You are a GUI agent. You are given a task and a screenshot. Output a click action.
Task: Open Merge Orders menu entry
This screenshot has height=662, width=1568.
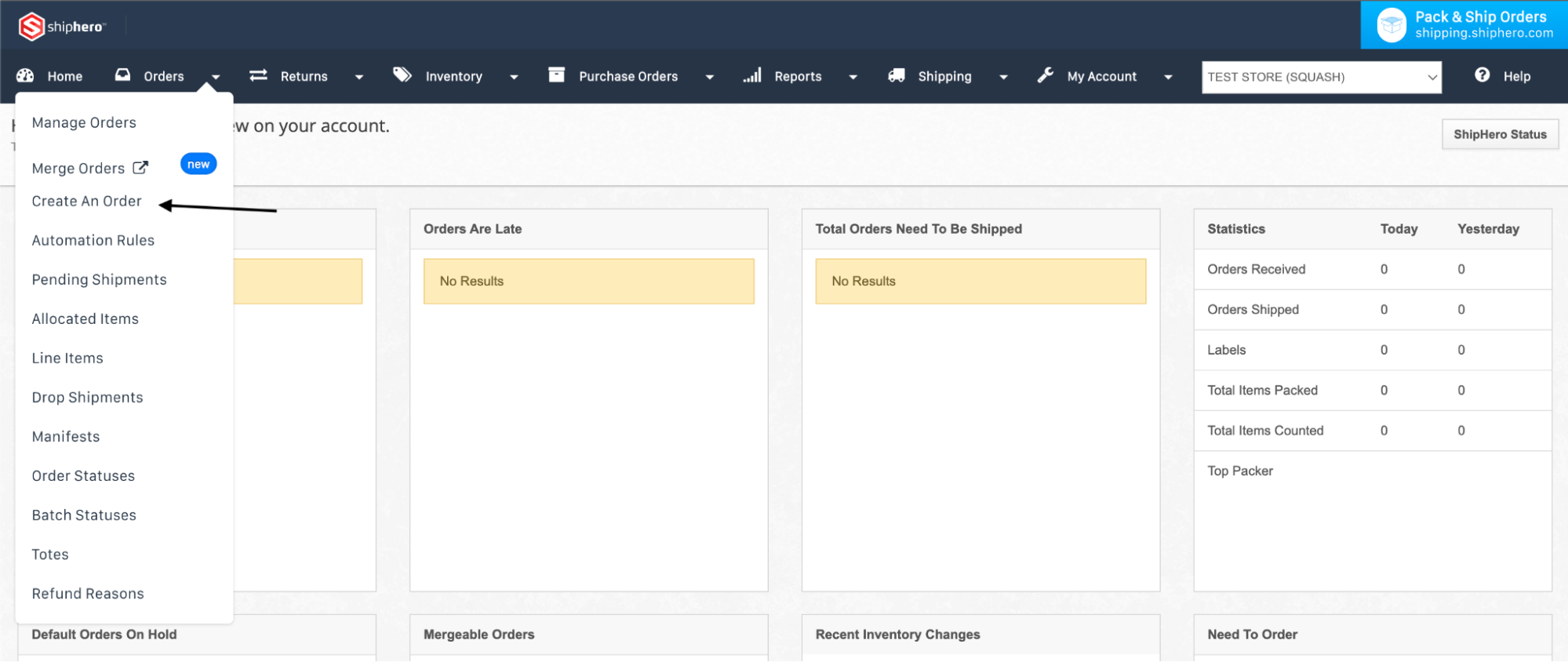click(78, 168)
